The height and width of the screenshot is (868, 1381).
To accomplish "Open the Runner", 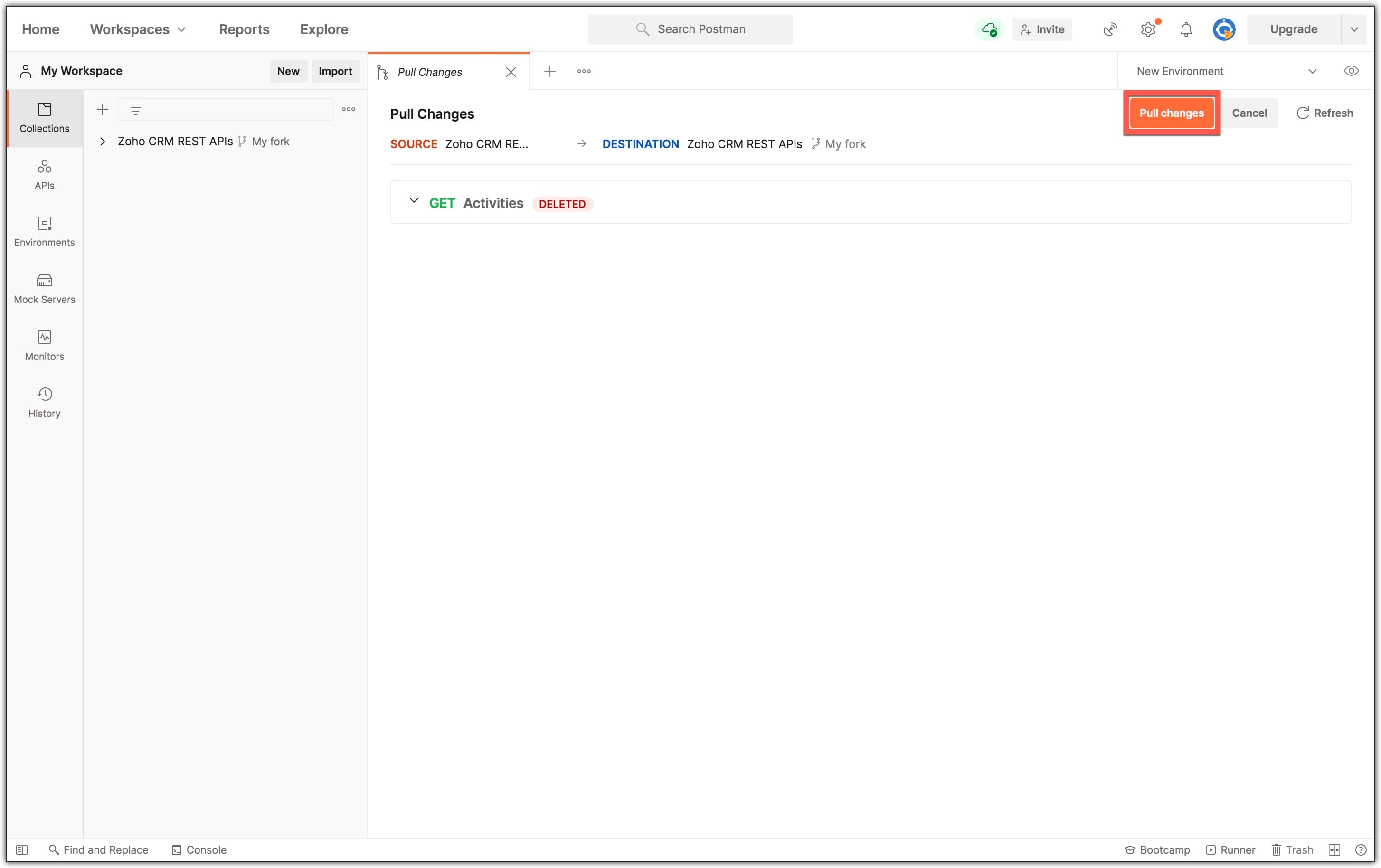I will point(1231,849).
